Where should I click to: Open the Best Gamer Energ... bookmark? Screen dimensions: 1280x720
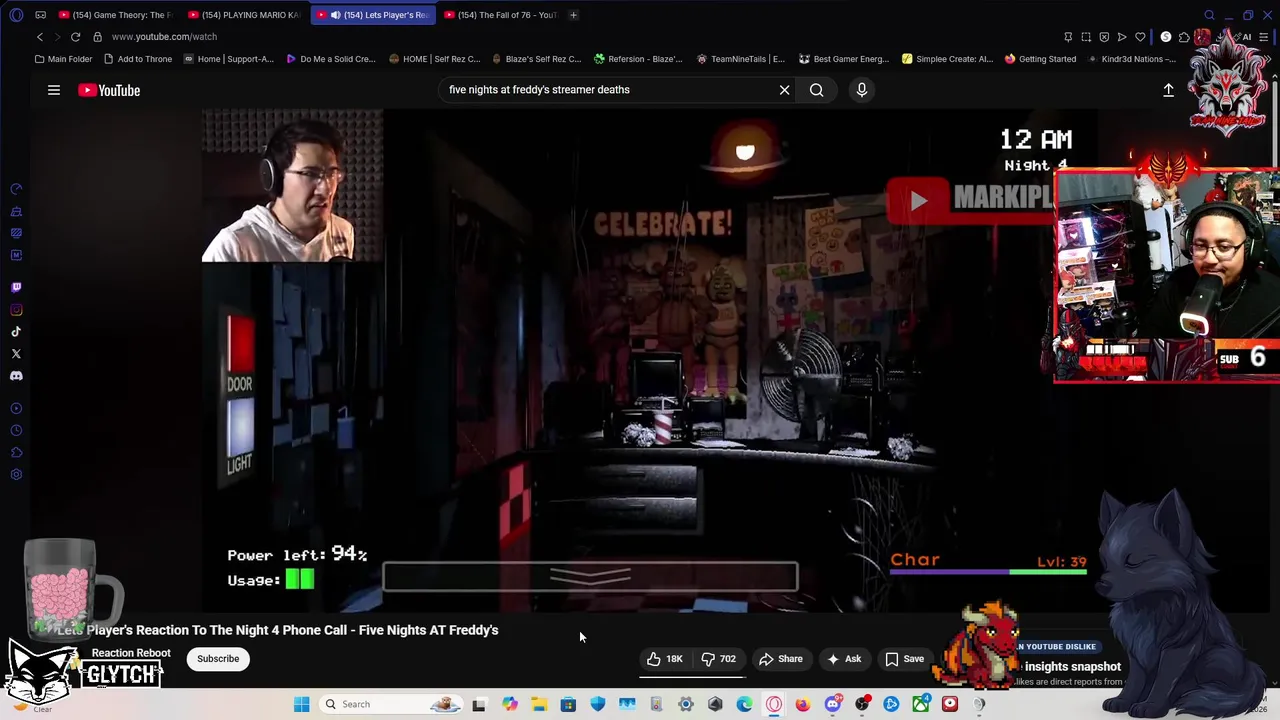tap(844, 59)
